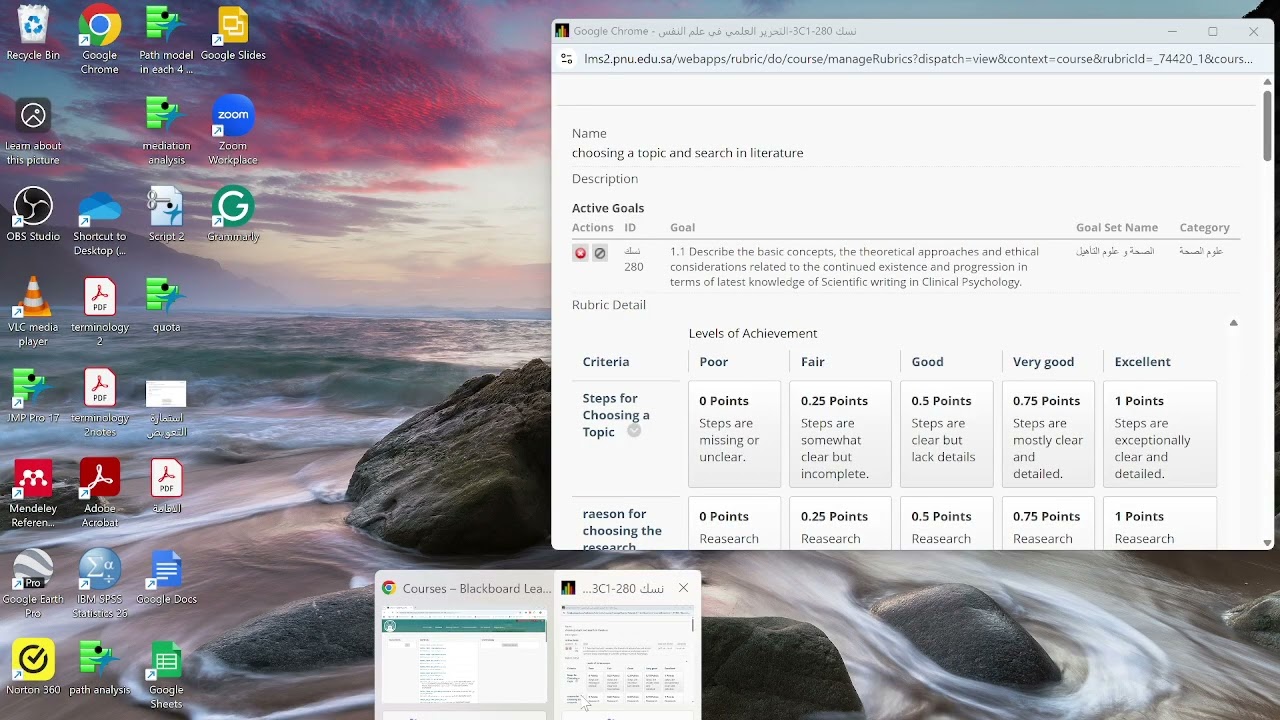
Task: Click the goal ID cell showing '280'
Action: (x=634, y=260)
